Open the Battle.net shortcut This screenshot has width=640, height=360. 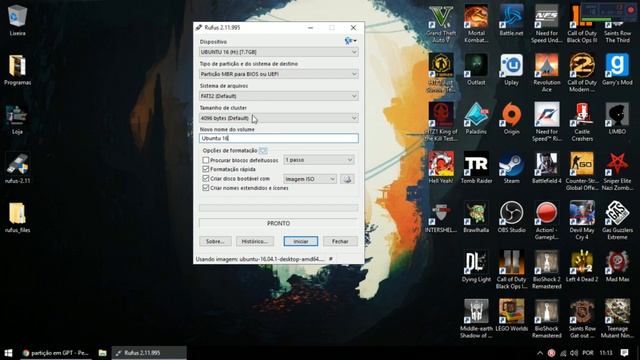tap(511, 20)
